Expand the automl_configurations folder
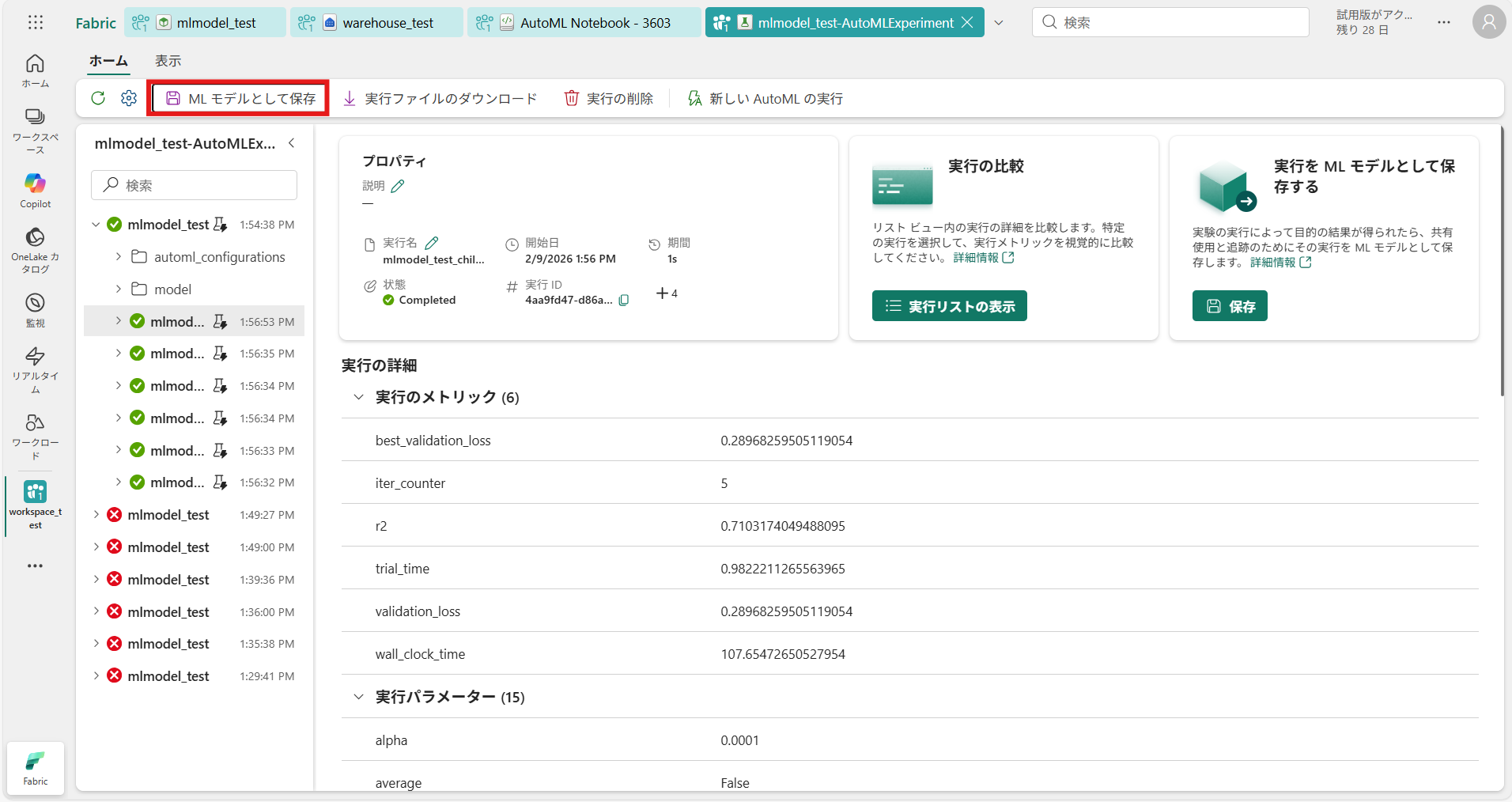Image resolution: width=1512 pixels, height=802 pixels. point(119,257)
